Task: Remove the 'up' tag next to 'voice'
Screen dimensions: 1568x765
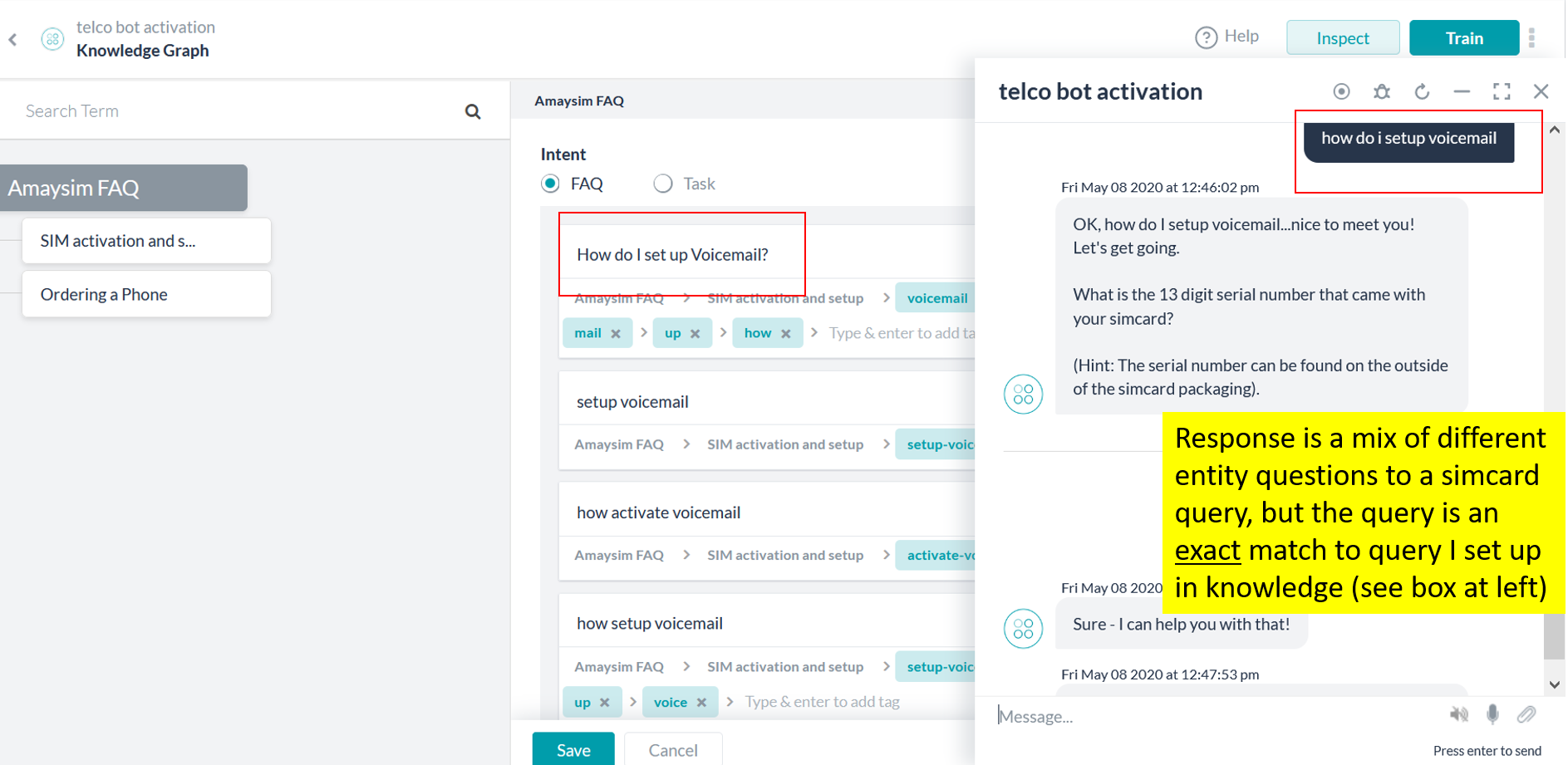Action: point(604,703)
